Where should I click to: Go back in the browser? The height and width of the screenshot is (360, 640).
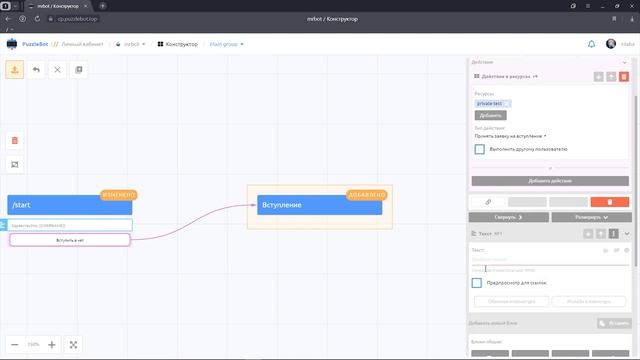pos(8,19)
